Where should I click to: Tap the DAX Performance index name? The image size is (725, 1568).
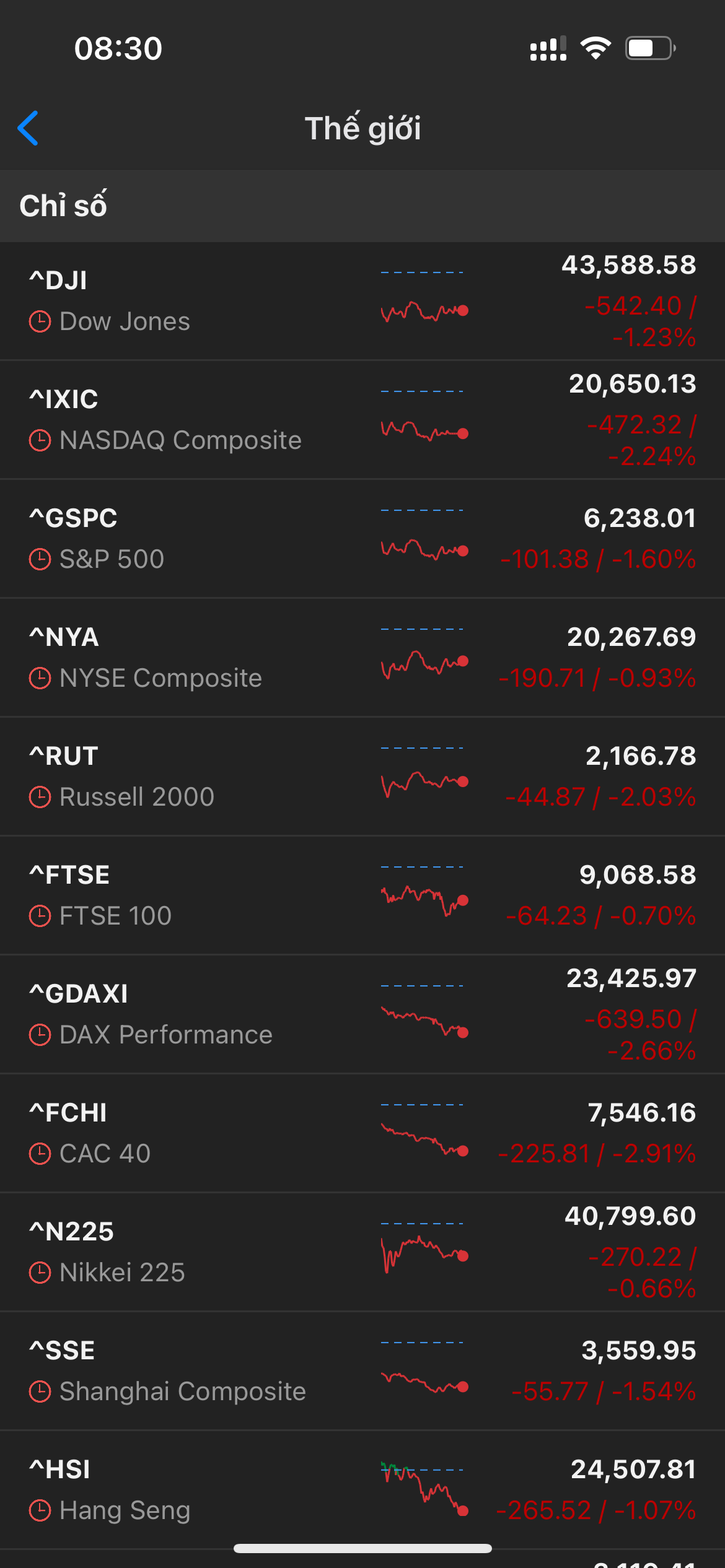click(166, 1035)
